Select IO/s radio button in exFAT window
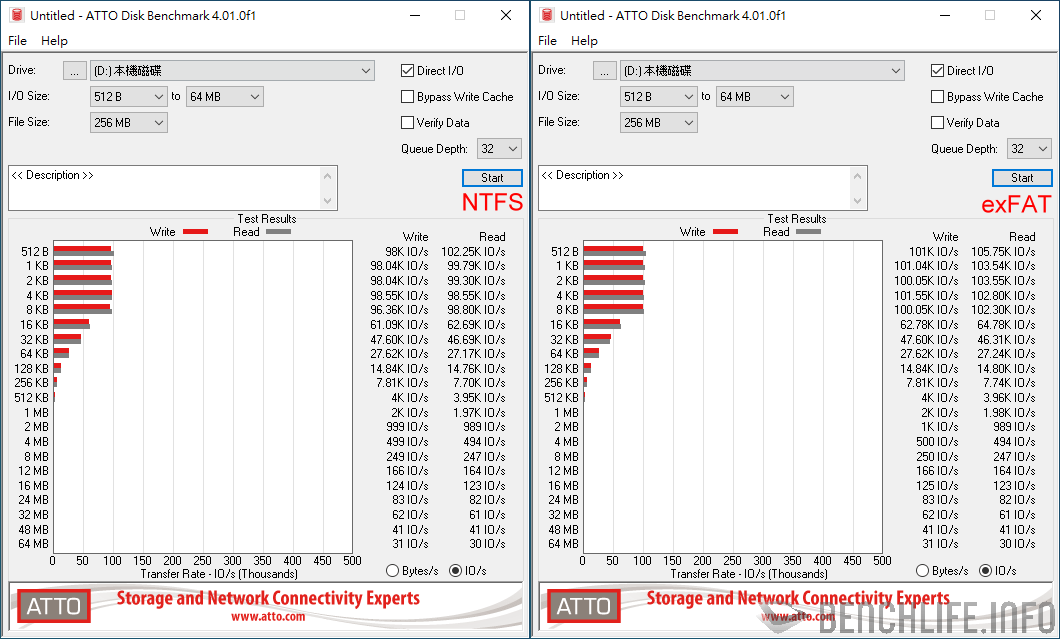 (x=986, y=571)
